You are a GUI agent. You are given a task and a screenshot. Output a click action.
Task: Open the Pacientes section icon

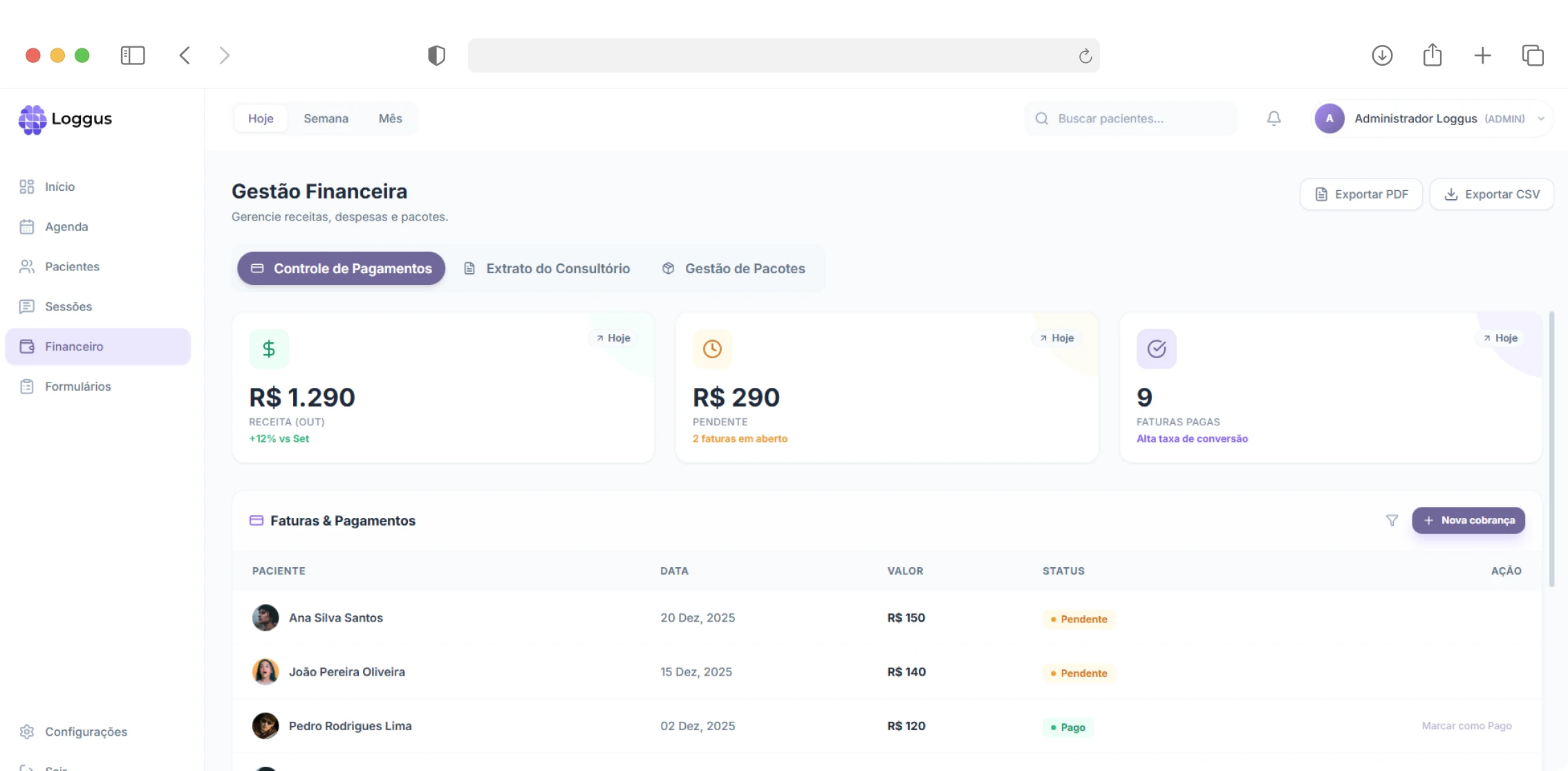(x=28, y=266)
